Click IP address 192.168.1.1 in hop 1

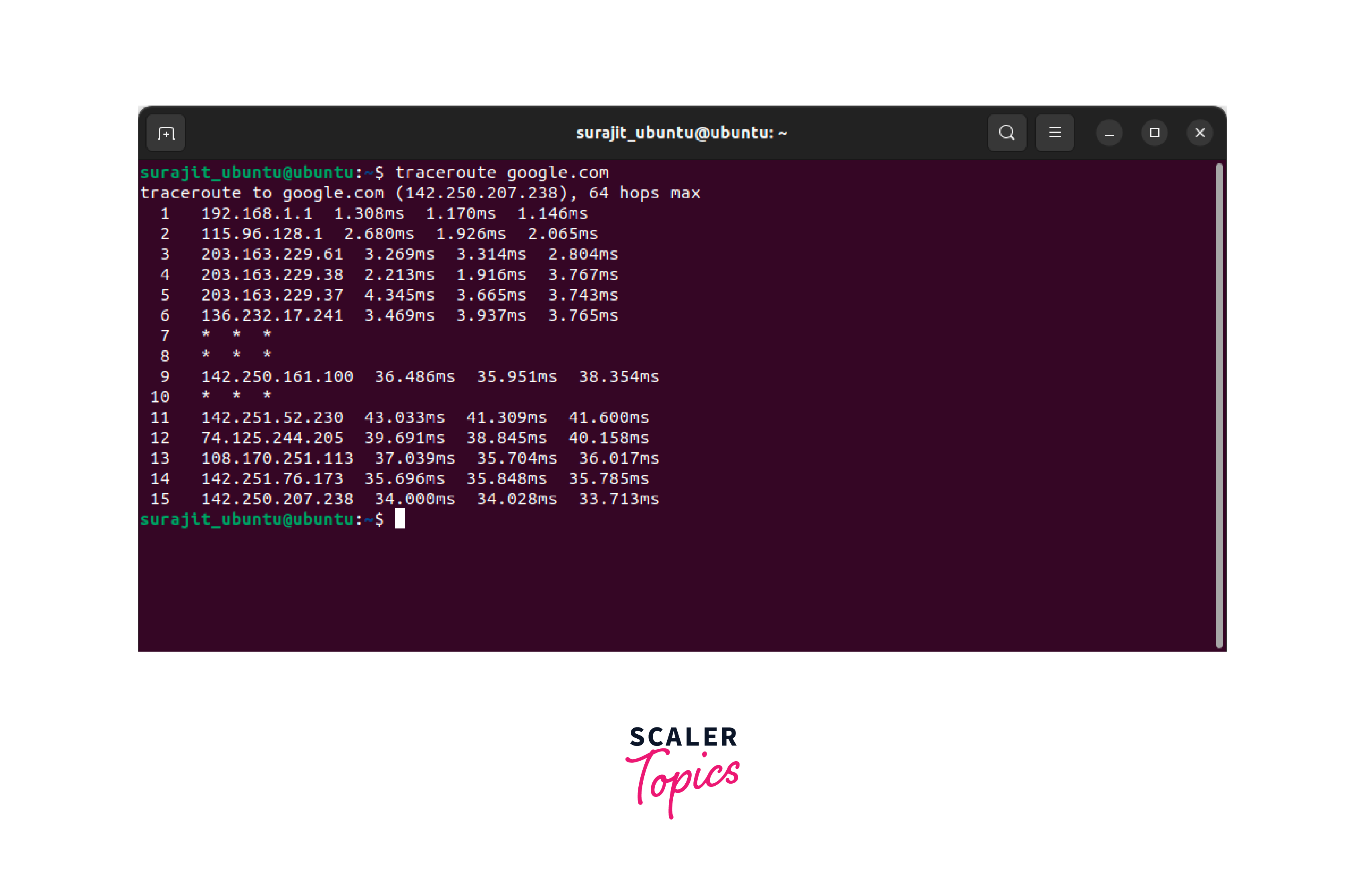click(257, 213)
